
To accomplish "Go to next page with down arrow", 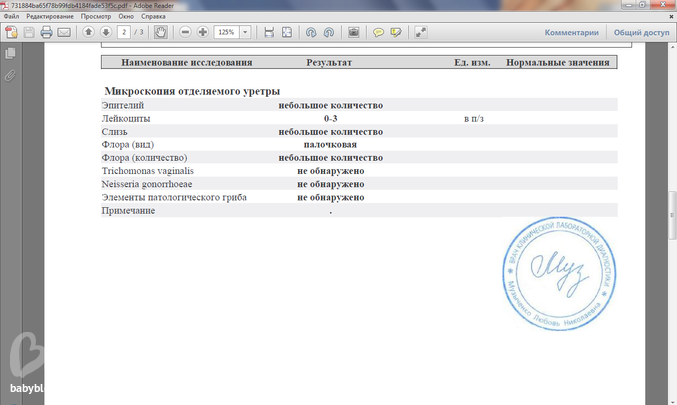I will pyautogui.click(x=105, y=32).
